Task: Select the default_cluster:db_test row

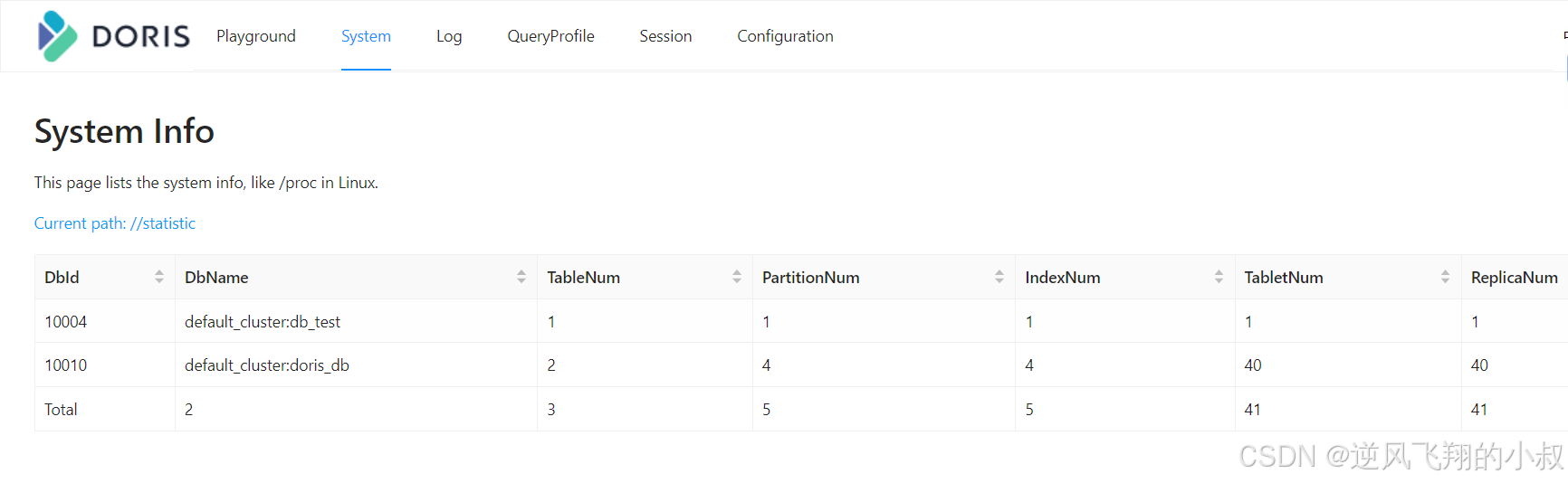Action: [x=263, y=322]
